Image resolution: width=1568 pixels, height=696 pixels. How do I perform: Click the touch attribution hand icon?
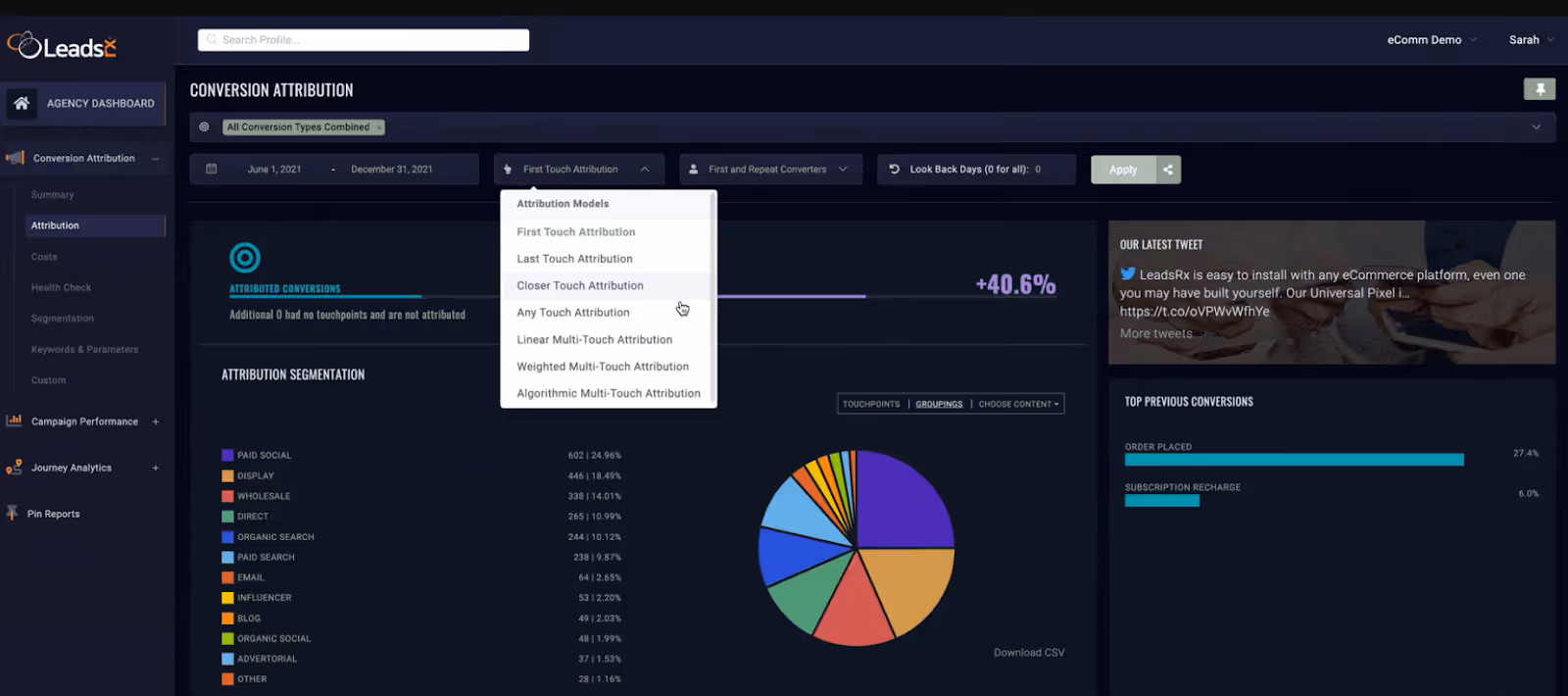pyautogui.click(x=508, y=169)
